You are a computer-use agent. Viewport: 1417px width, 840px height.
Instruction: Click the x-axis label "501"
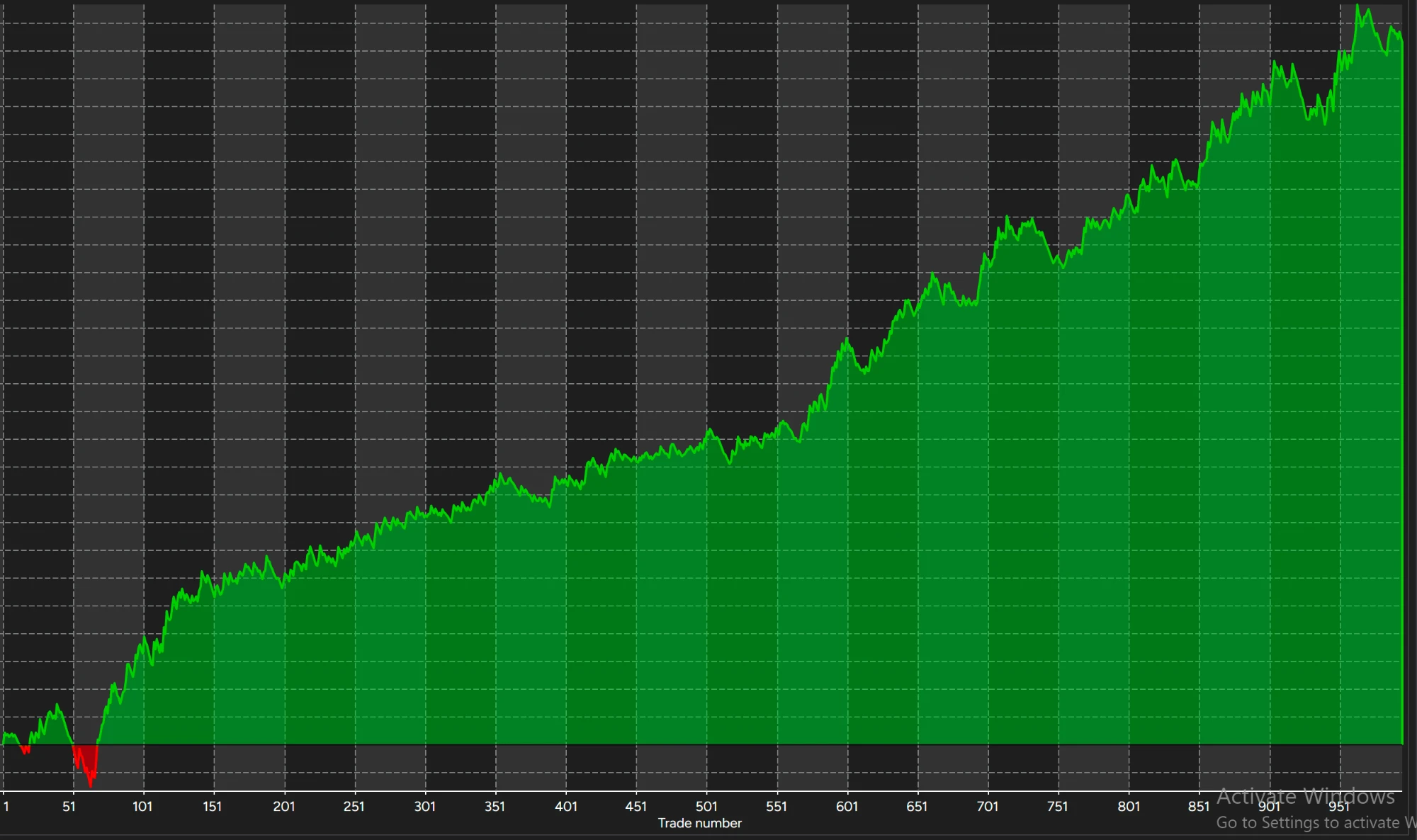tap(706, 806)
